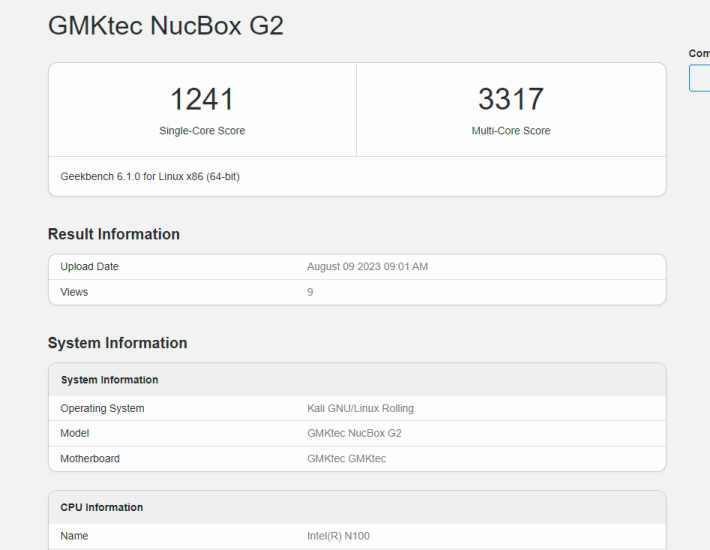The width and height of the screenshot is (710, 550).
Task: Click the Single-Core score 1241
Action: 202,99
